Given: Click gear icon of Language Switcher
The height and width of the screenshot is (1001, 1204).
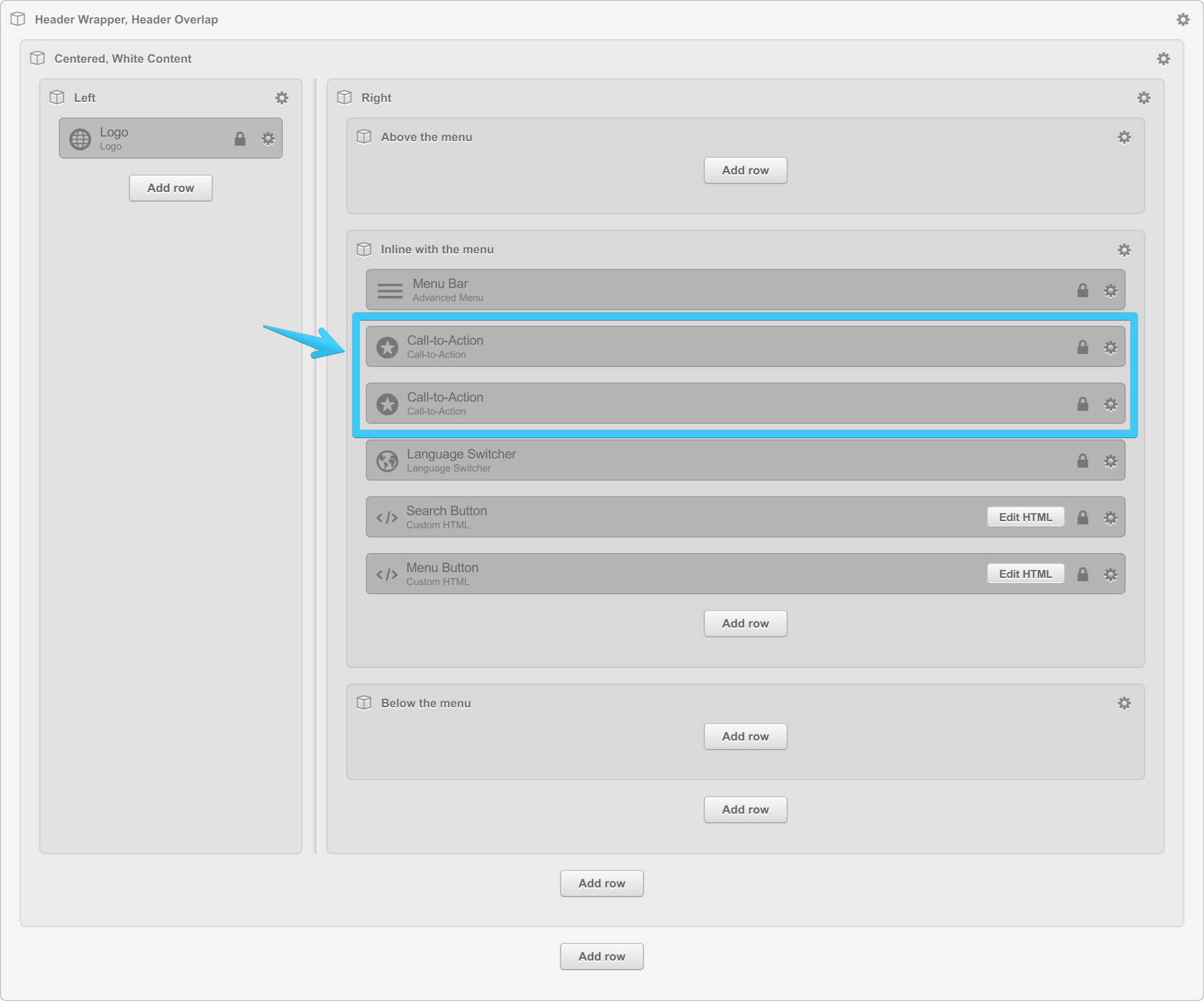Looking at the screenshot, I should tap(1110, 461).
